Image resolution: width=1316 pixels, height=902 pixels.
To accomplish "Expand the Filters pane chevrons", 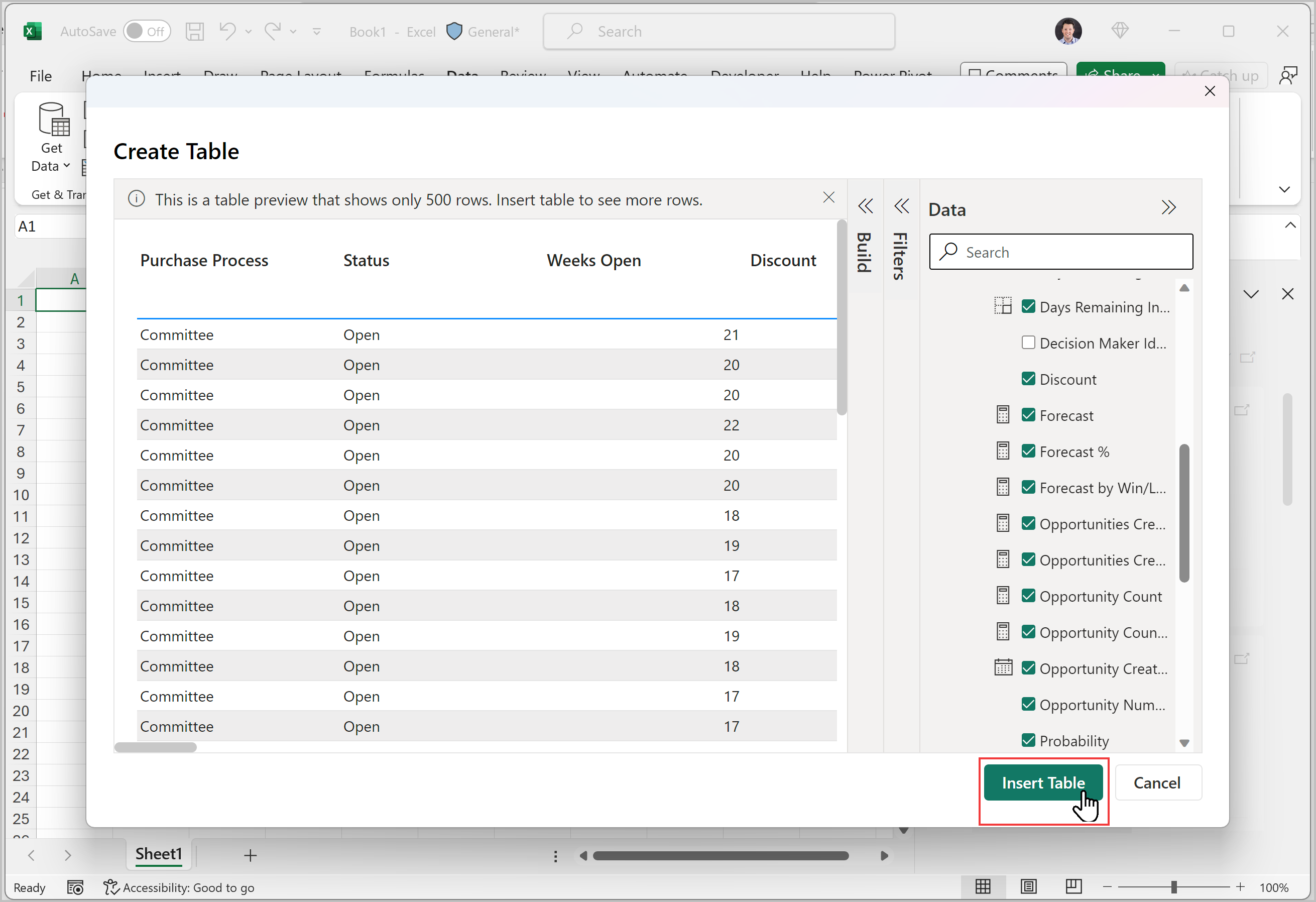I will [x=901, y=206].
